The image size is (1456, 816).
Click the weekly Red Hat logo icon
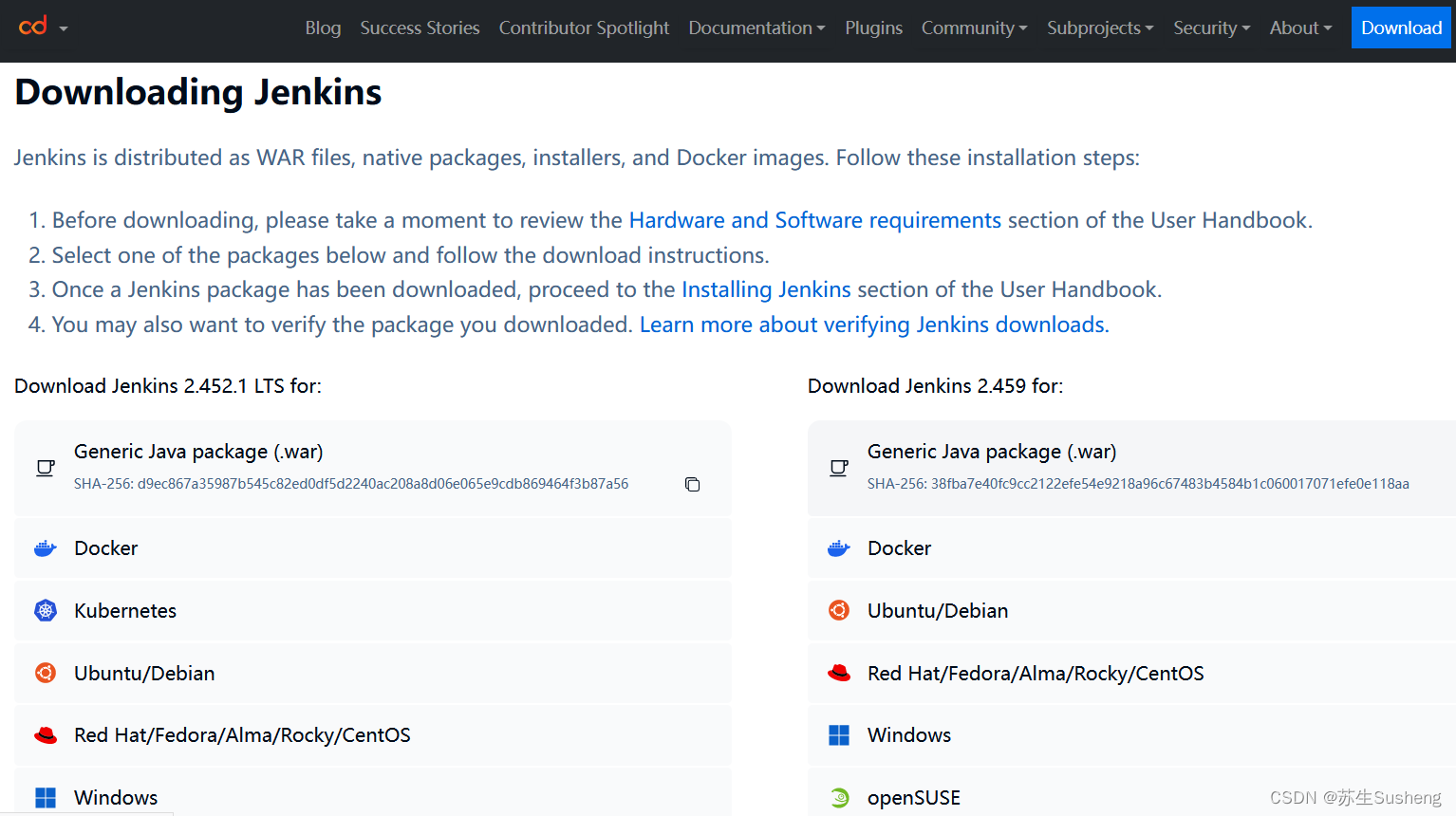838,673
